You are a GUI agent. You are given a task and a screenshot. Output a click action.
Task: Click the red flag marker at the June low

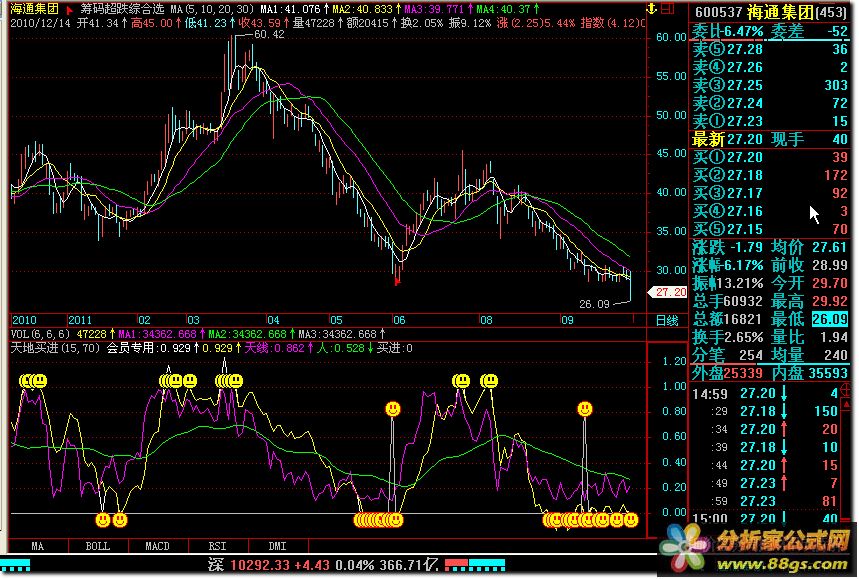[397, 282]
